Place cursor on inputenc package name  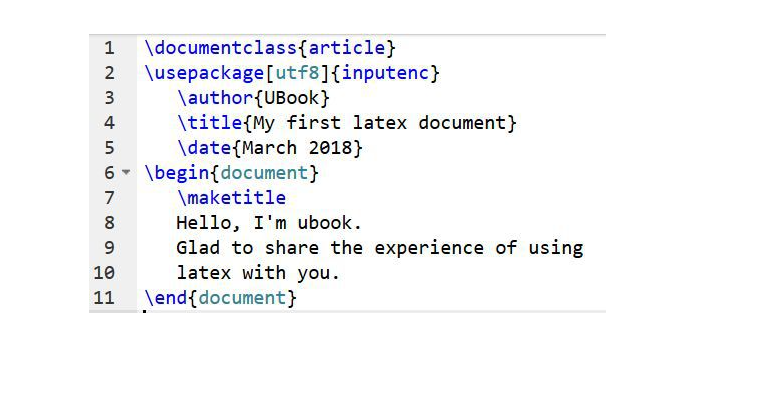[x=385, y=73]
